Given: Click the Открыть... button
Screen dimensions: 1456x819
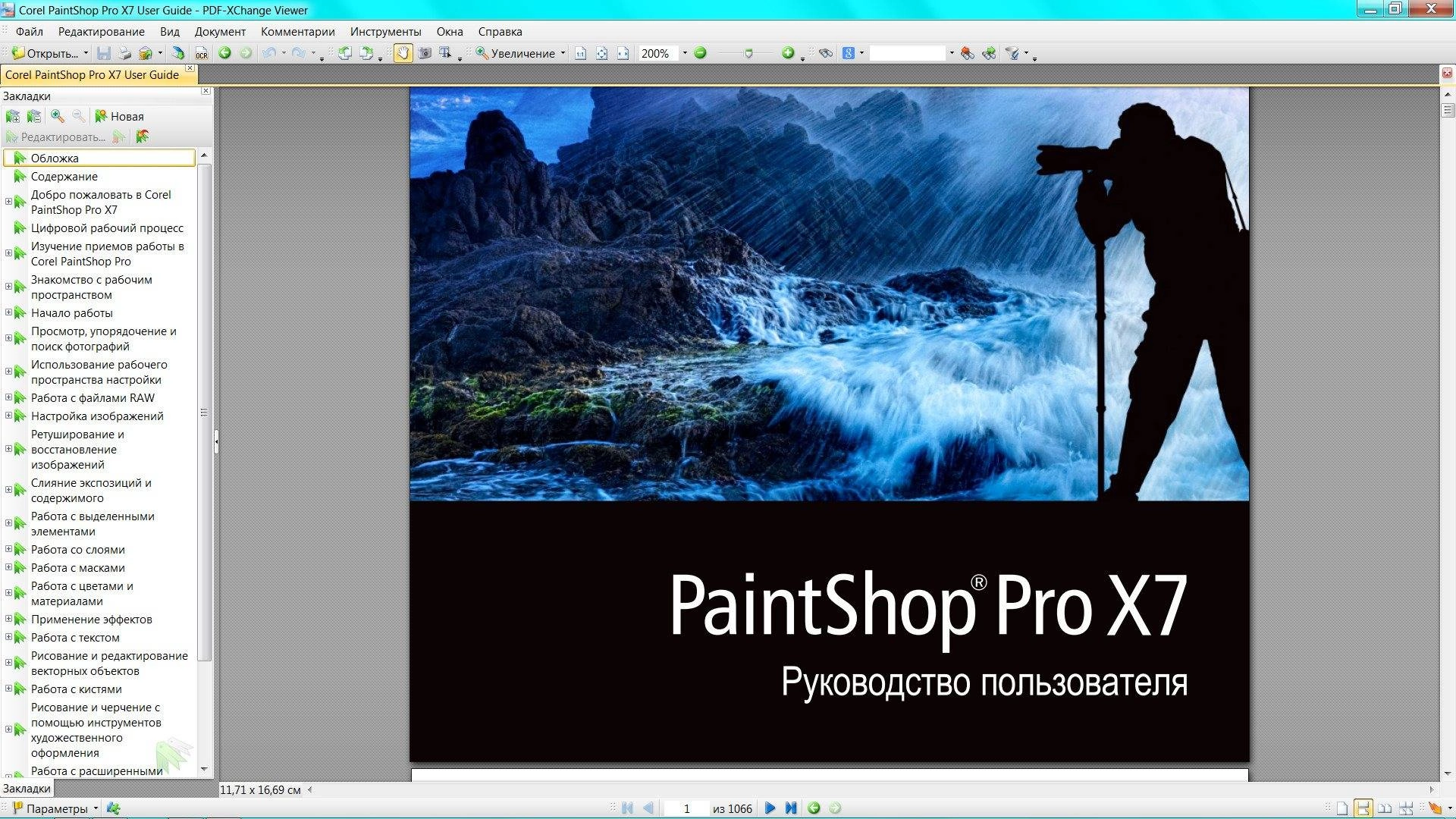Looking at the screenshot, I should click(45, 53).
